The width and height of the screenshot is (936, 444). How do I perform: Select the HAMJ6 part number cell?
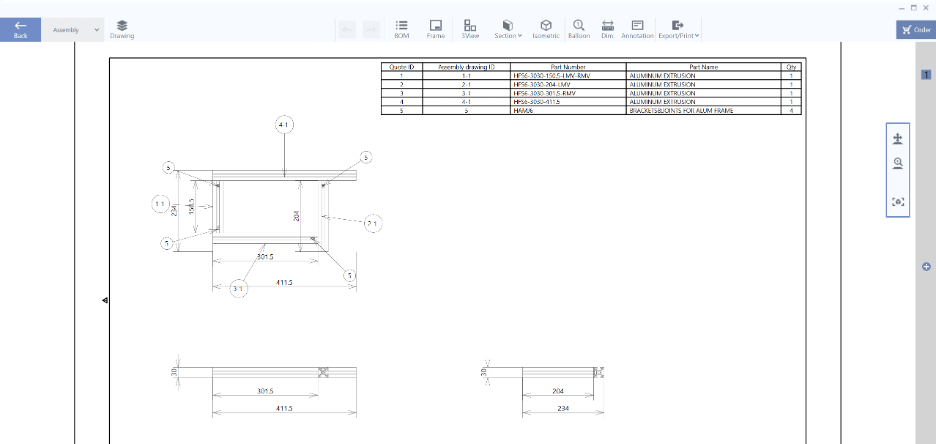click(568, 110)
